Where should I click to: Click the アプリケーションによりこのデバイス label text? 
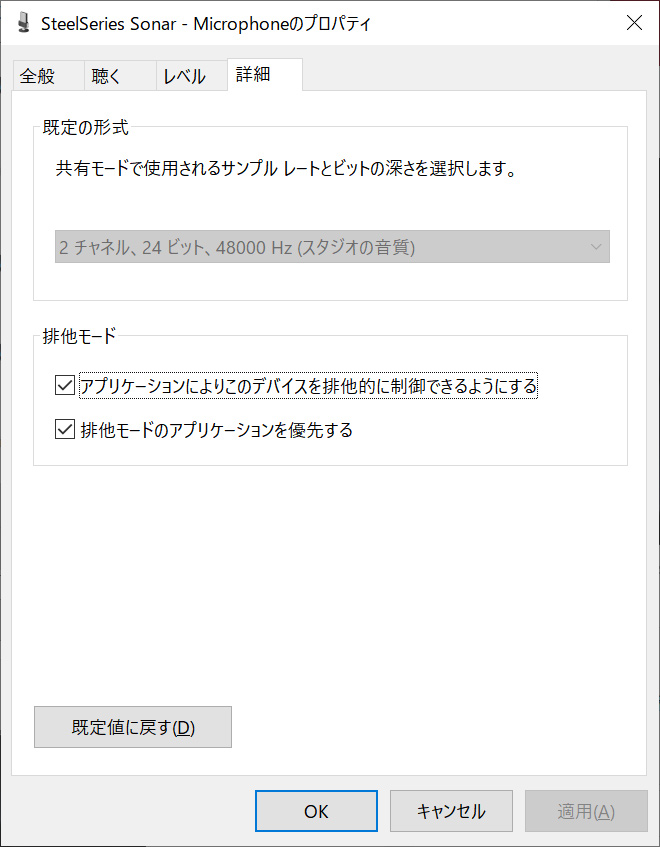click(x=309, y=385)
